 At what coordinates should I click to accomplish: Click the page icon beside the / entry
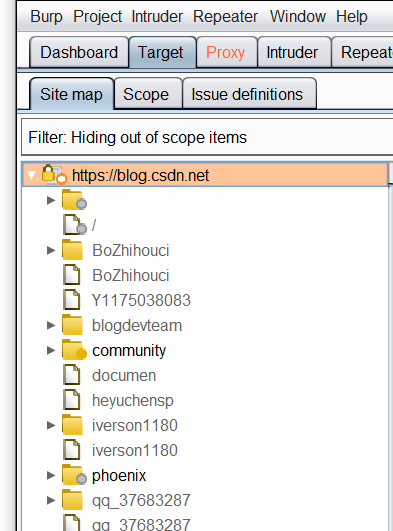(74, 225)
